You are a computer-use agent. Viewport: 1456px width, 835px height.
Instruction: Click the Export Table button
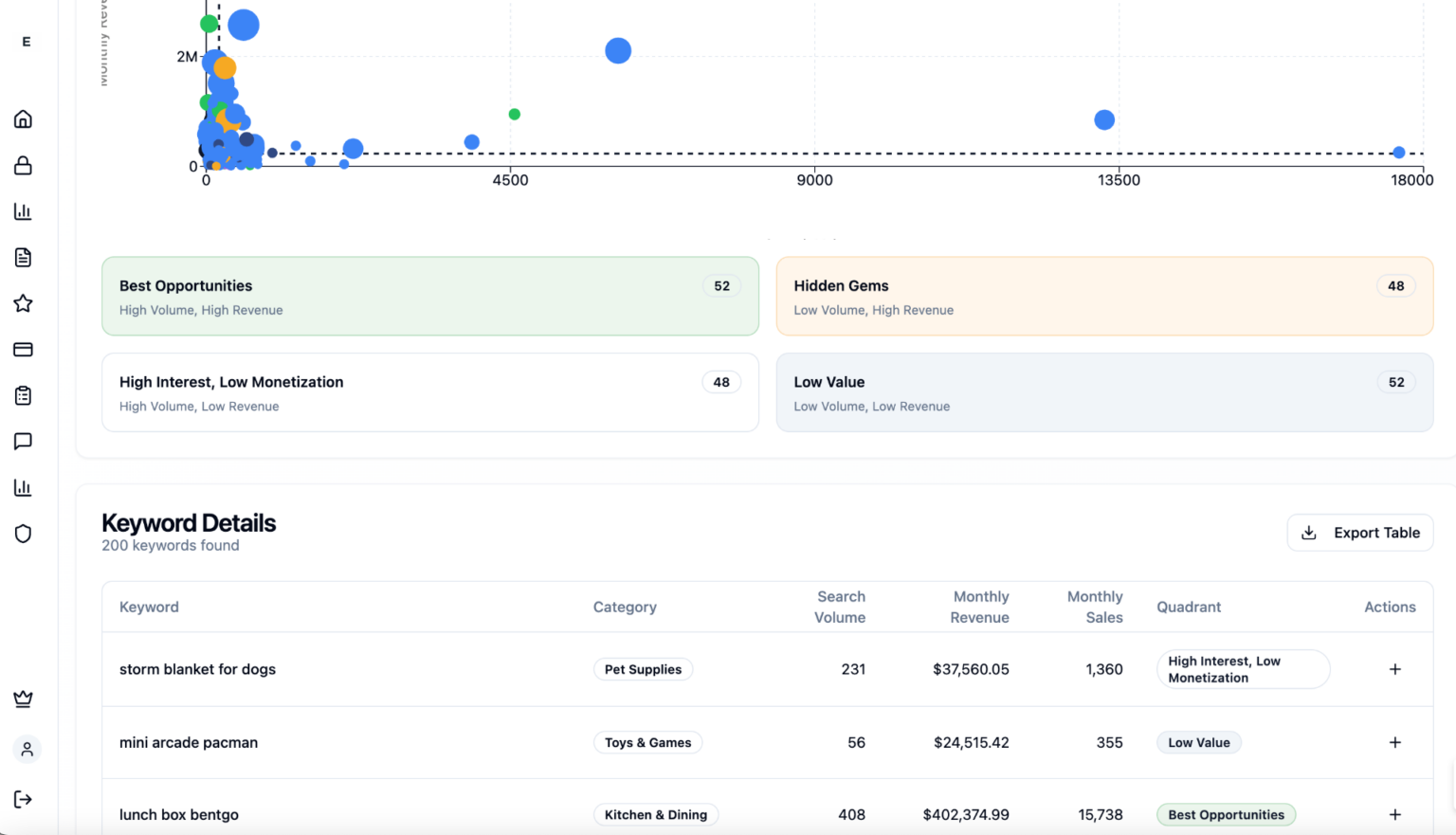click(x=1359, y=533)
